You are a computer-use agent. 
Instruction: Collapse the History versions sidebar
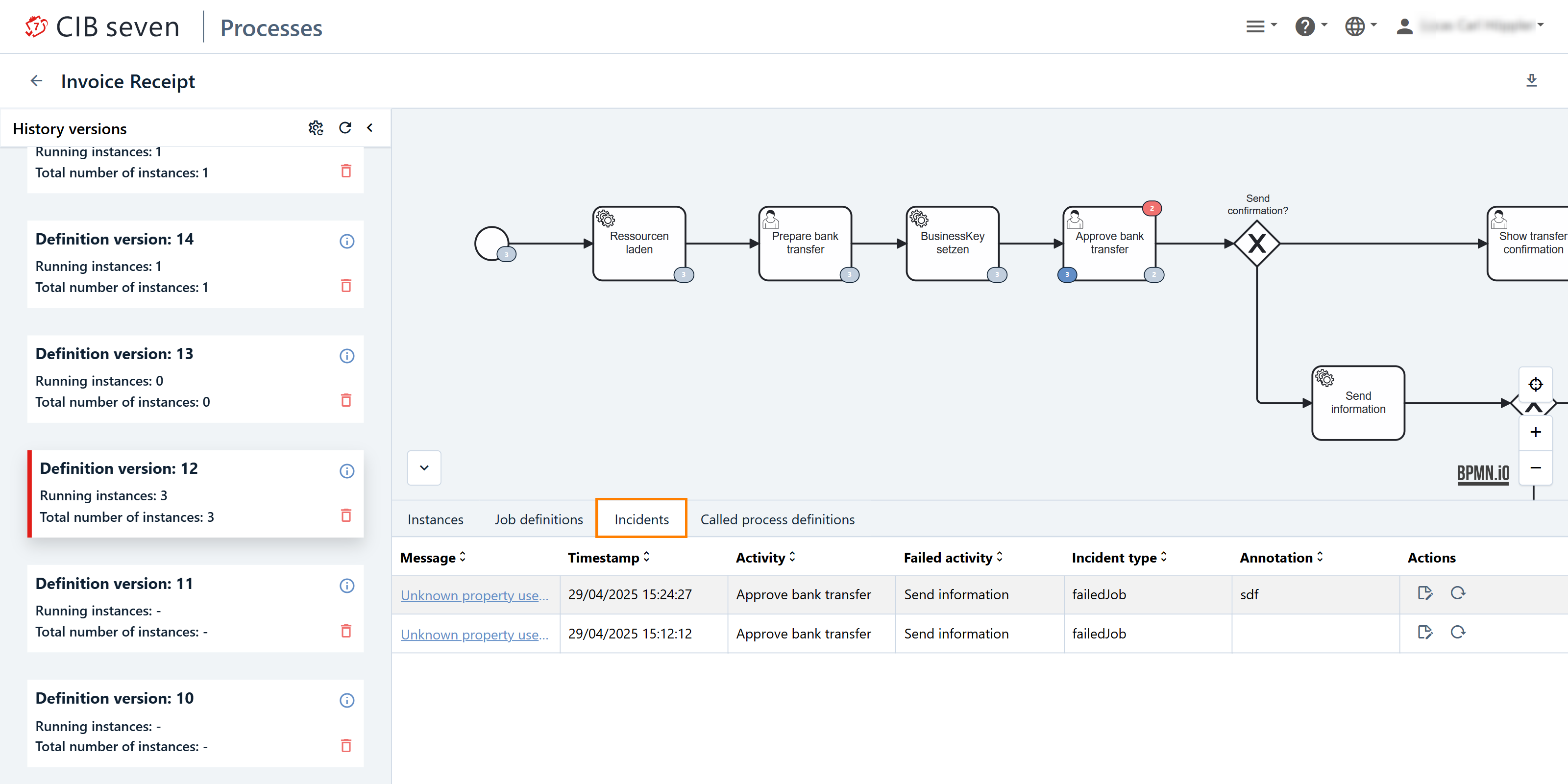(369, 128)
